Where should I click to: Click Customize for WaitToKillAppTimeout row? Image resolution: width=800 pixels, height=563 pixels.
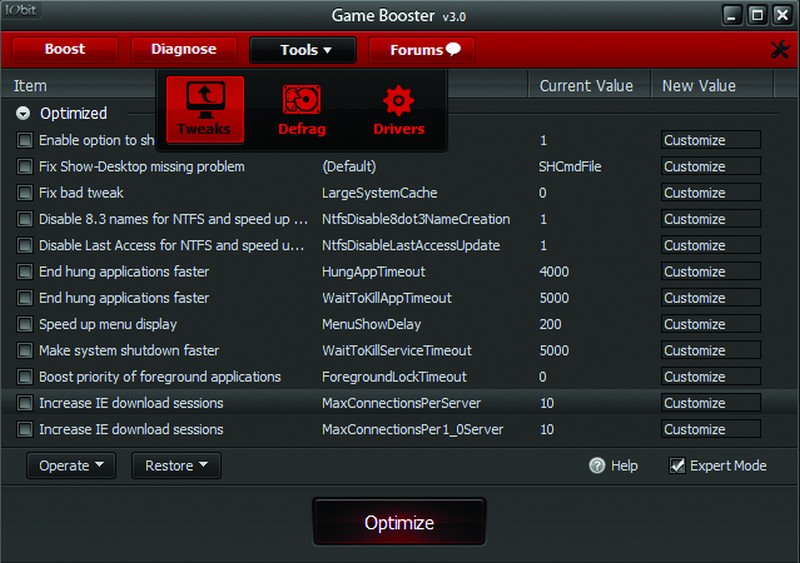coord(711,298)
